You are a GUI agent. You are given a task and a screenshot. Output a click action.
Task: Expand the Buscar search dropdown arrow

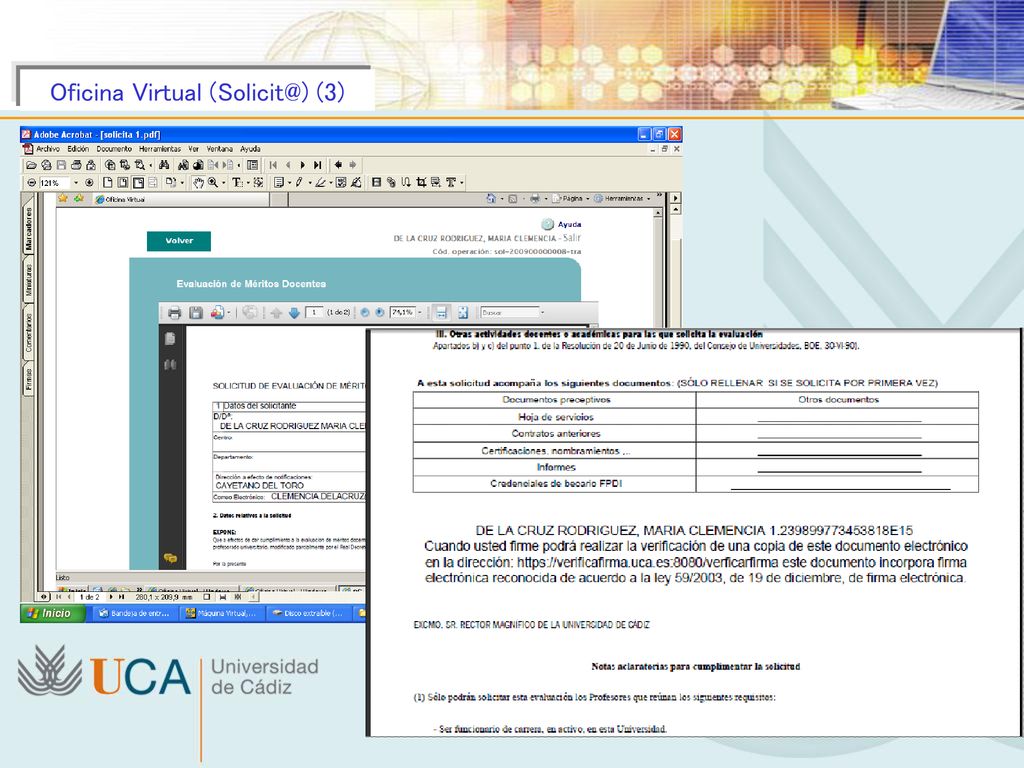click(x=542, y=313)
